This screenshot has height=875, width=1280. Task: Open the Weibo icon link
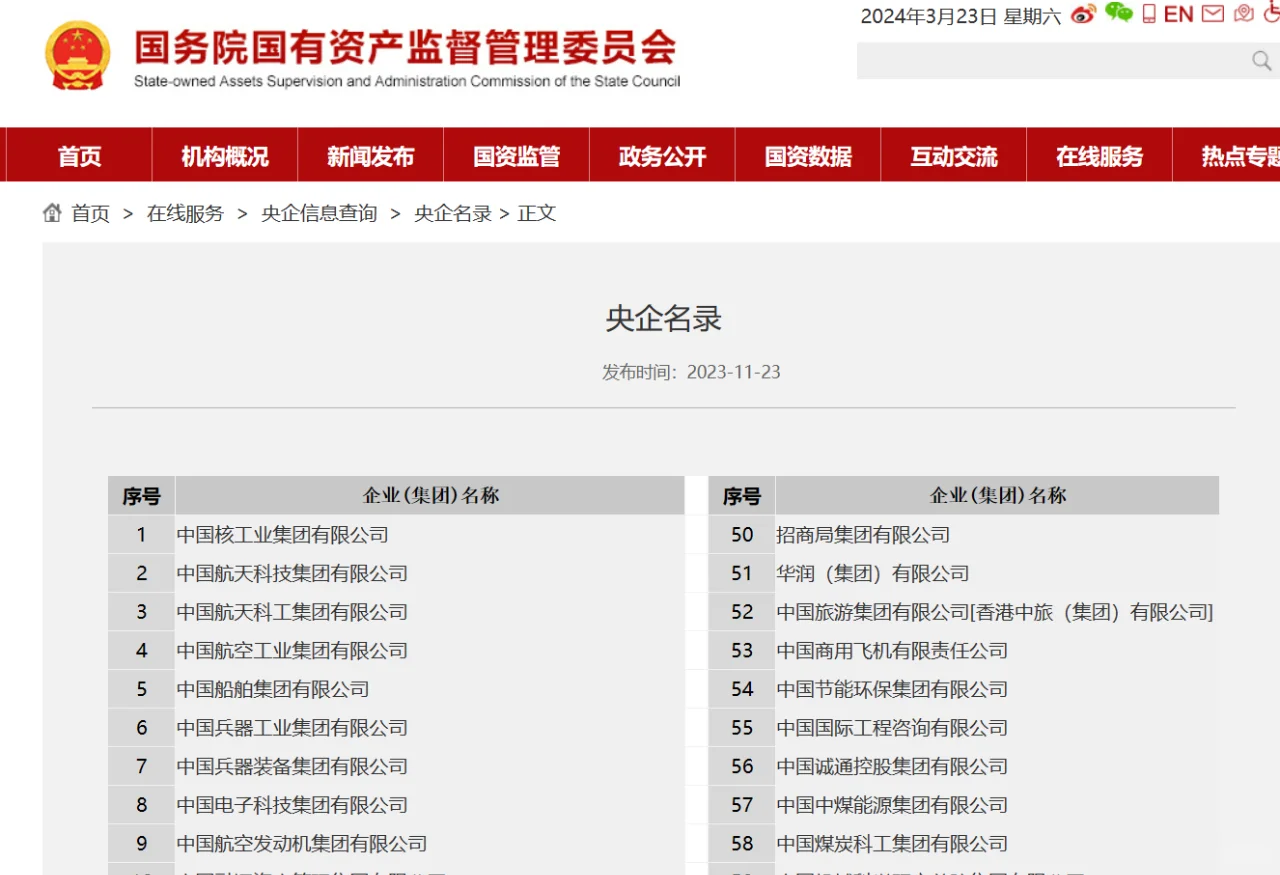[1083, 14]
